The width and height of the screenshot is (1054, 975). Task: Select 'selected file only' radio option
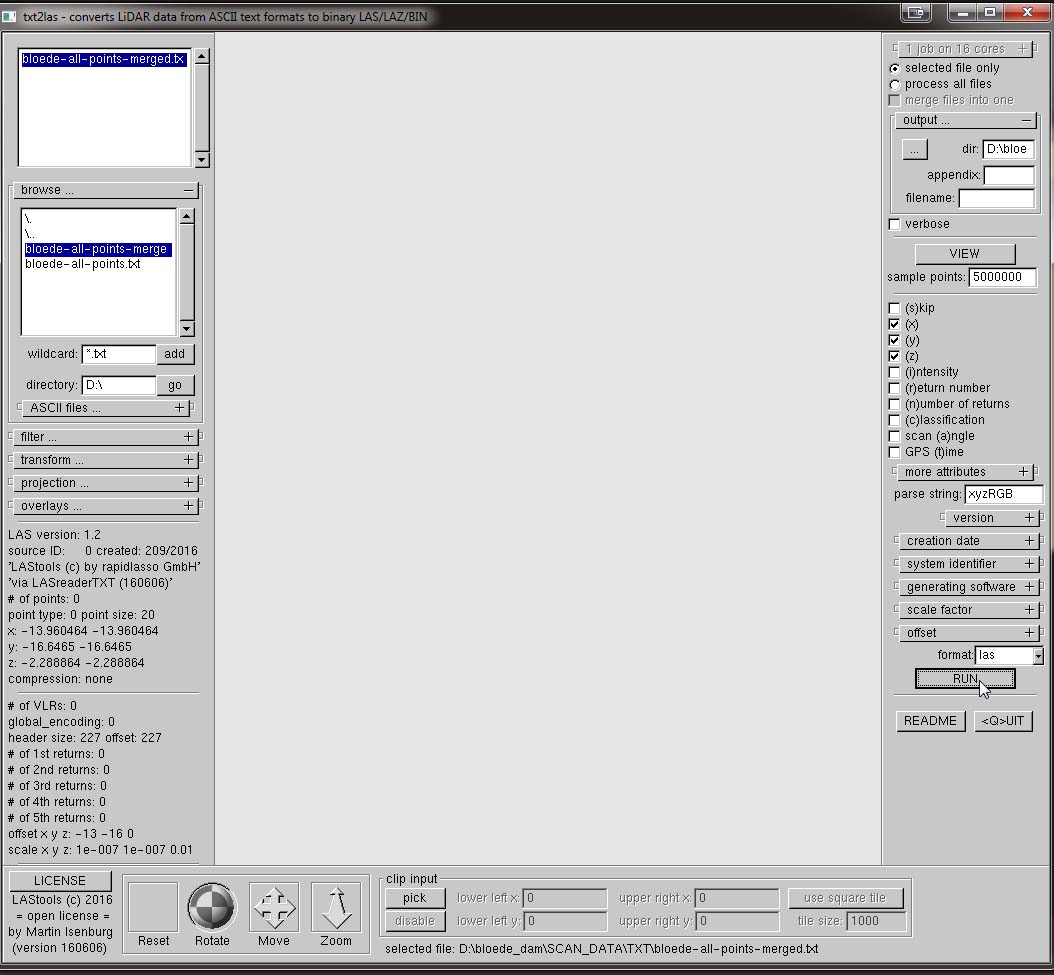pyautogui.click(x=895, y=68)
